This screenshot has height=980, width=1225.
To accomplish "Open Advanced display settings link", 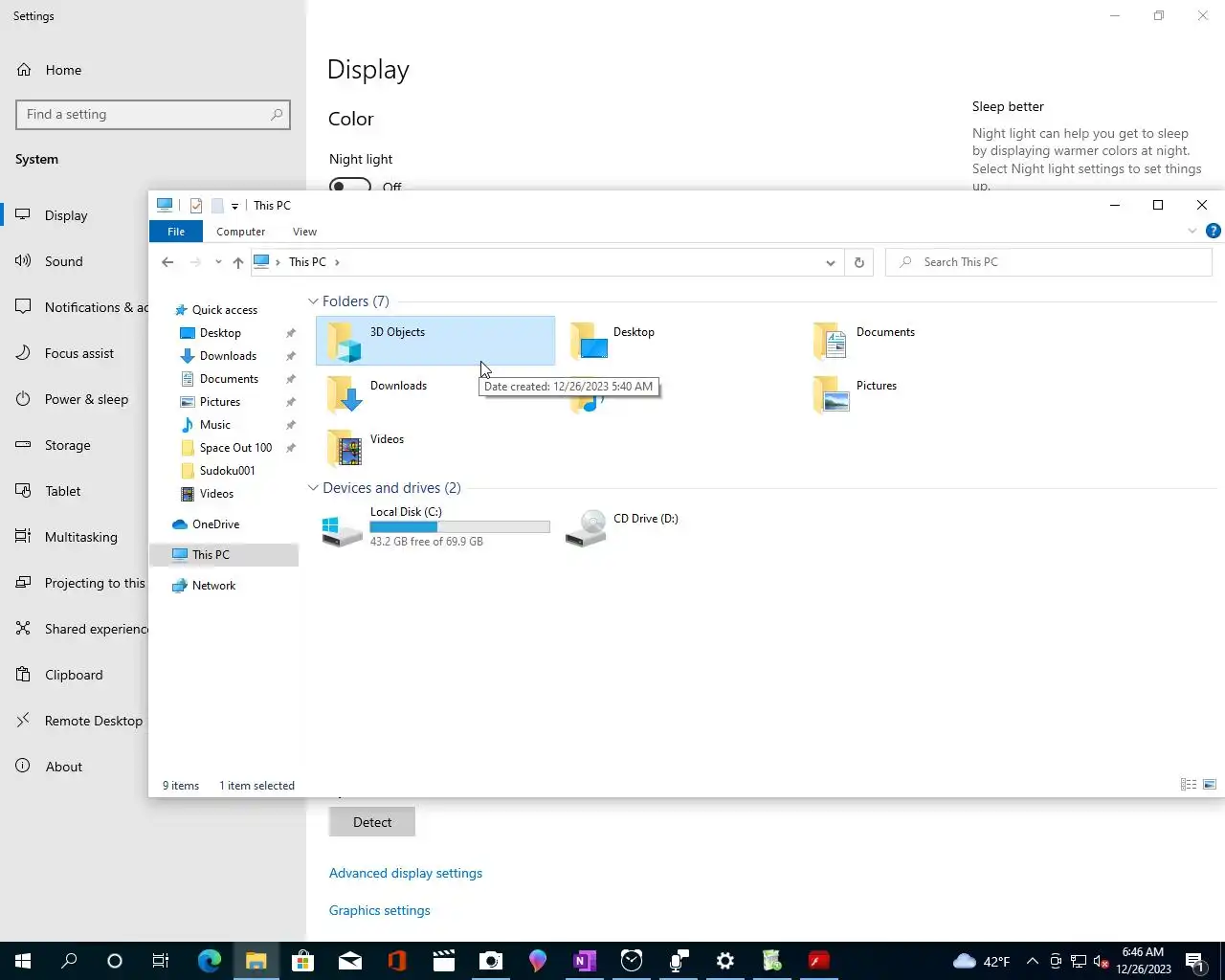I will tap(406, 873).
